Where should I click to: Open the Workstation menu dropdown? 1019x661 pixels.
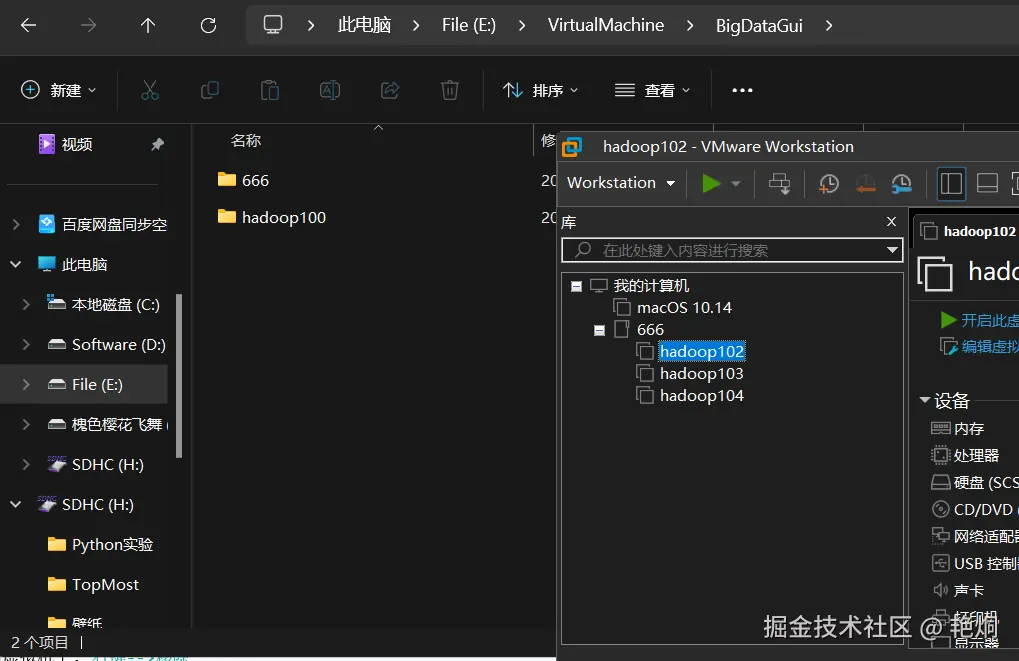(x=621, y=183)
